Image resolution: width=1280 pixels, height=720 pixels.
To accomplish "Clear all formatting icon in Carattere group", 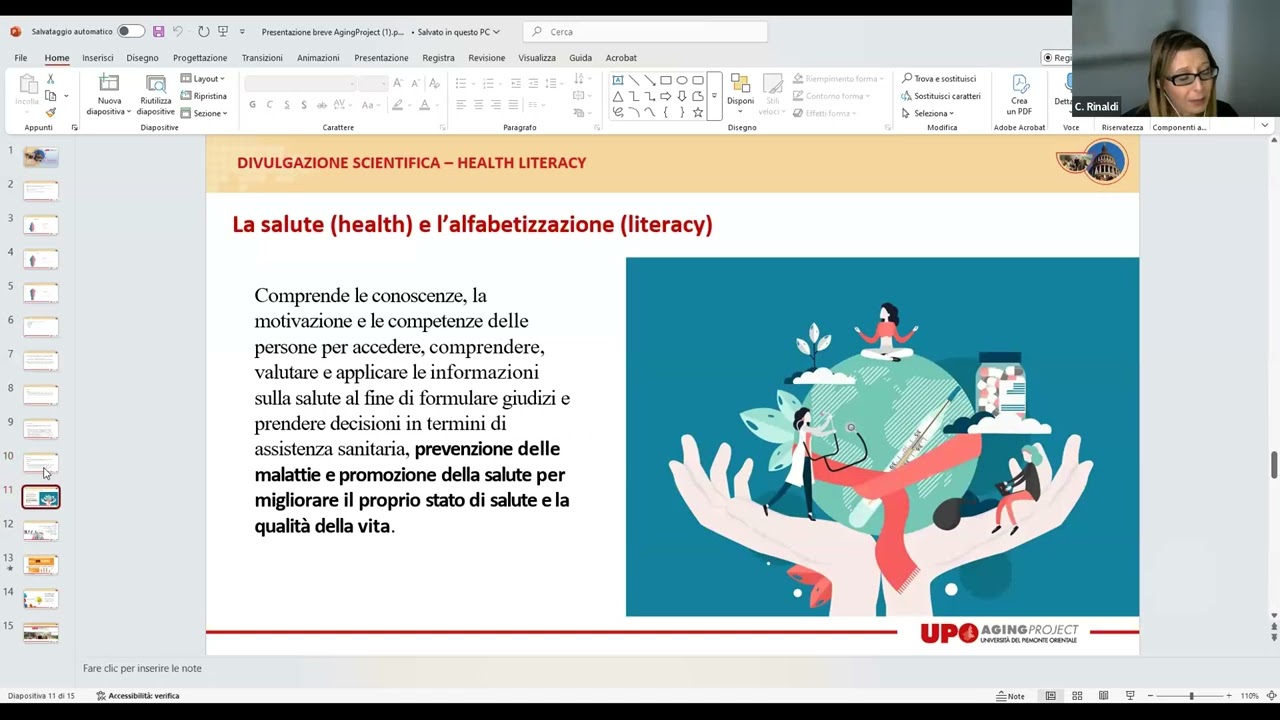I will (434, 83).
